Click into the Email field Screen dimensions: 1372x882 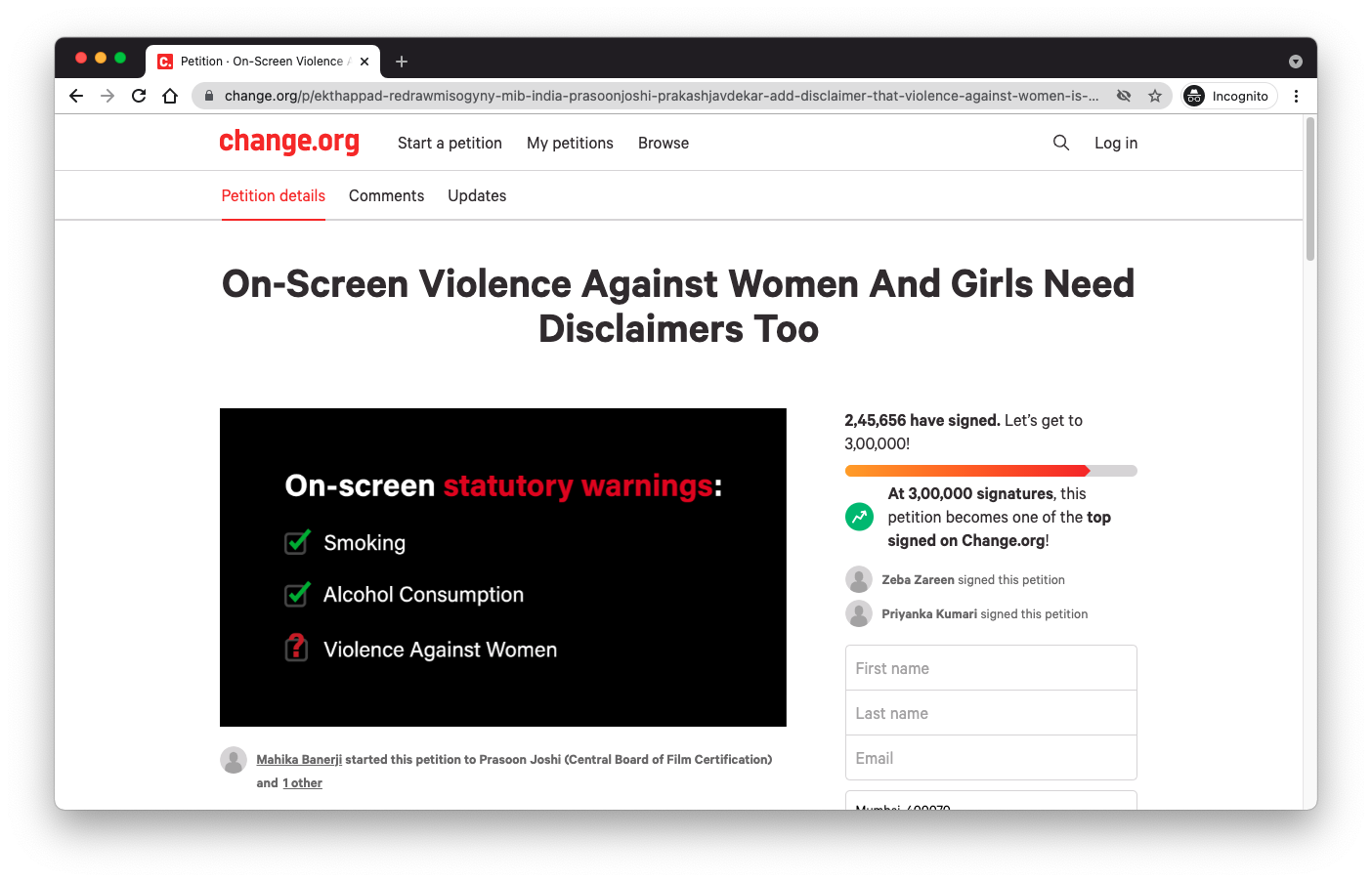pos(991,758)
